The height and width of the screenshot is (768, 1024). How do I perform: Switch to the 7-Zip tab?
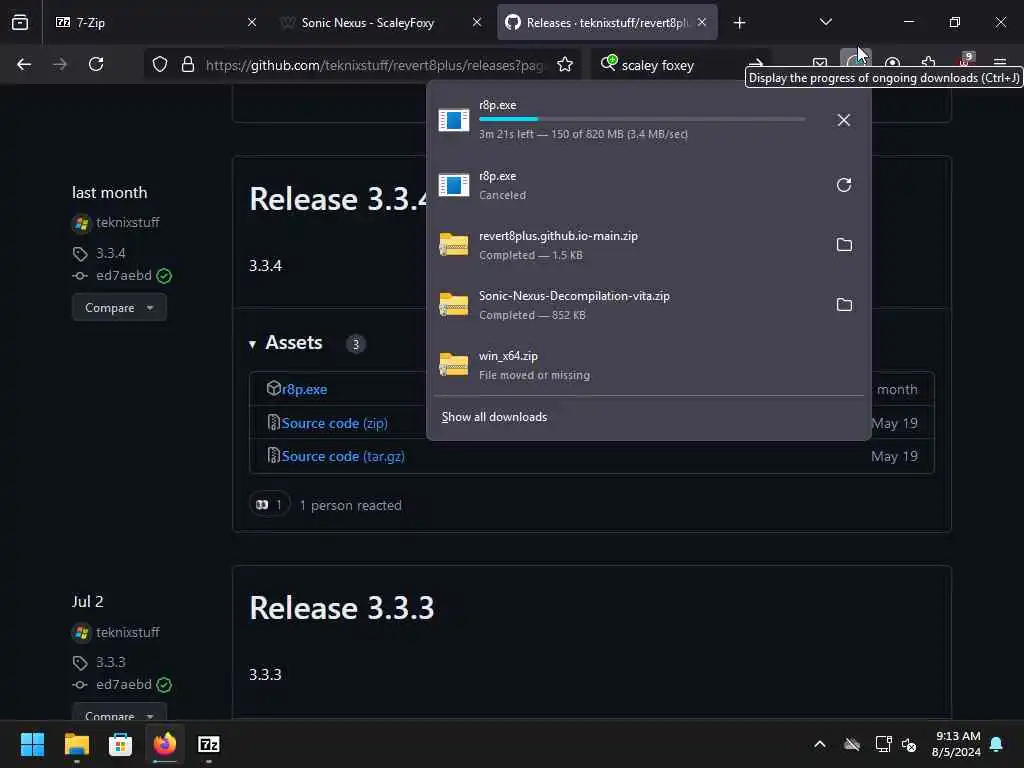pyautogui.click(x=147, y=22)
